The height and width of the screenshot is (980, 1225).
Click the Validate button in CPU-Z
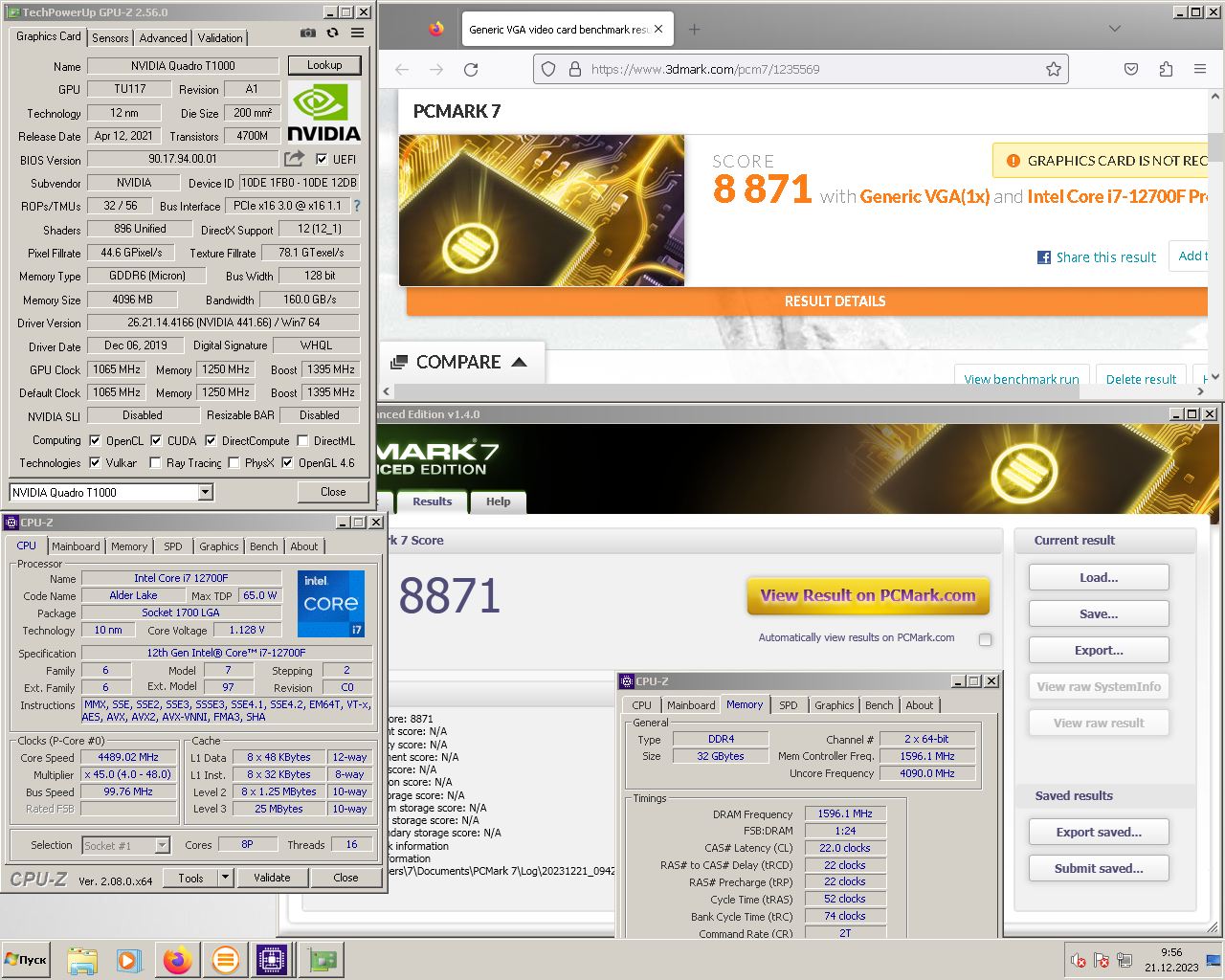coord(272,878)
